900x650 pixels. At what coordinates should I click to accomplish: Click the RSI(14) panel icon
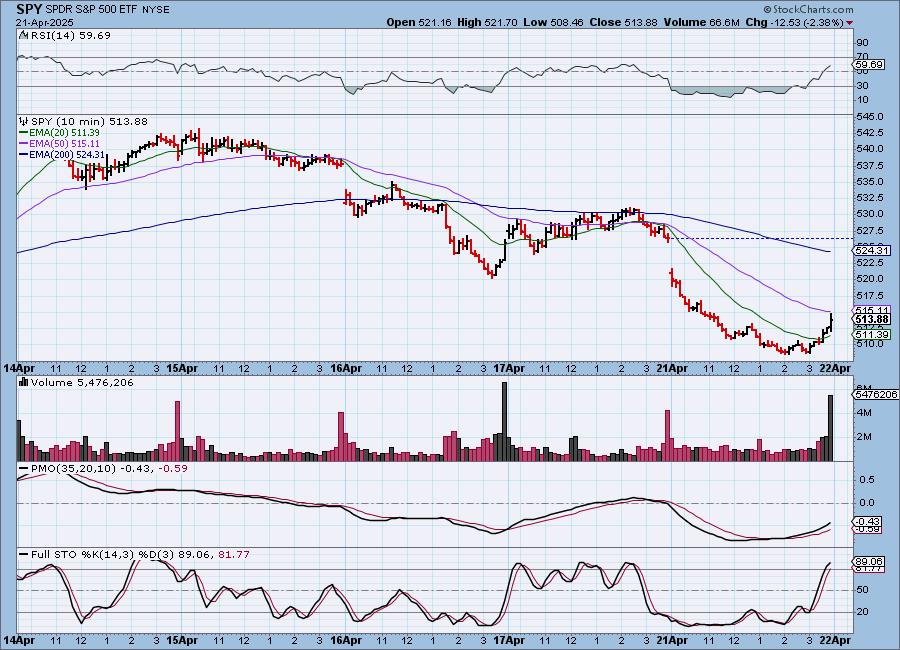24,35
